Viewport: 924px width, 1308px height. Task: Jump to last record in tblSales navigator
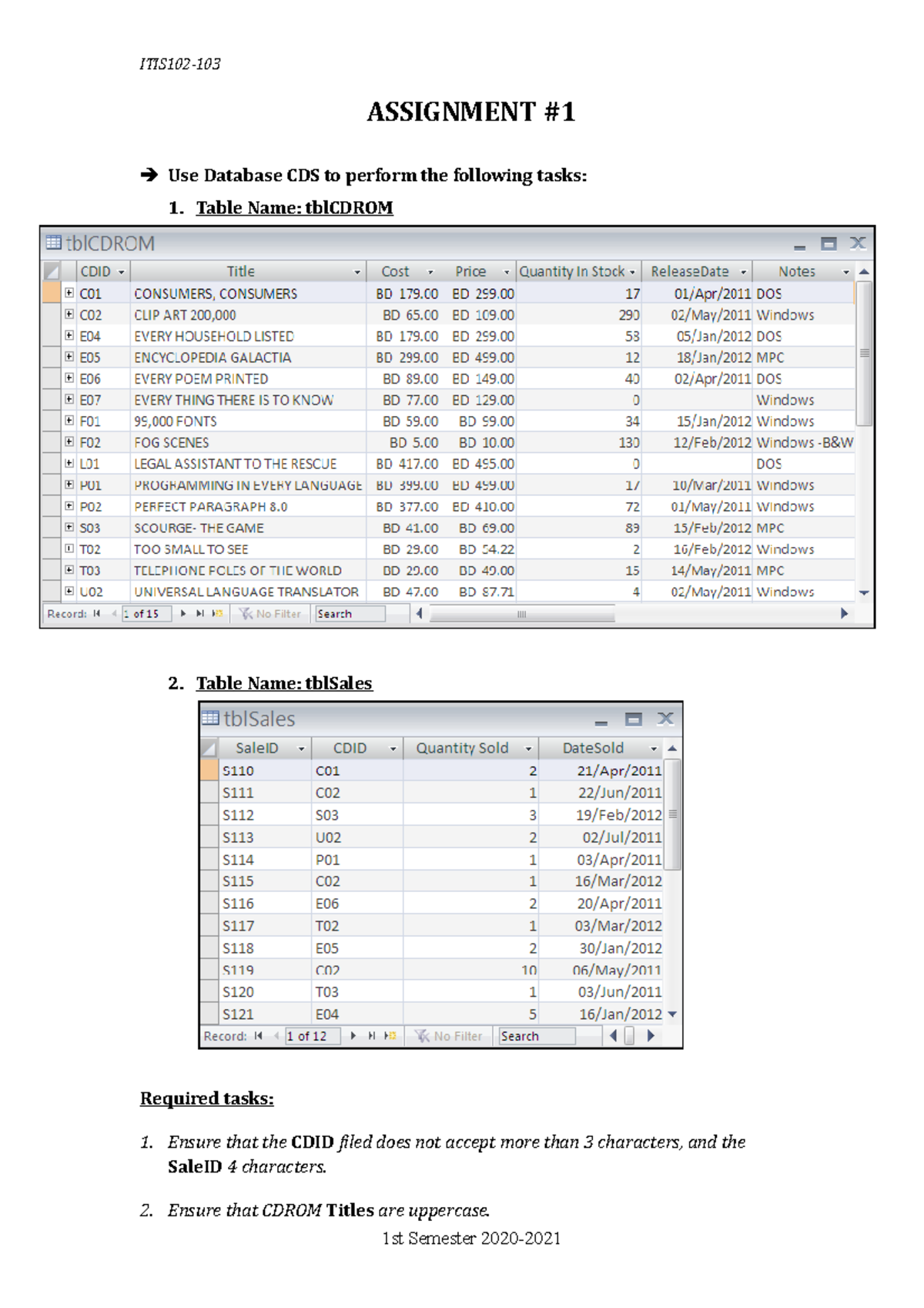click(372, 1036)
